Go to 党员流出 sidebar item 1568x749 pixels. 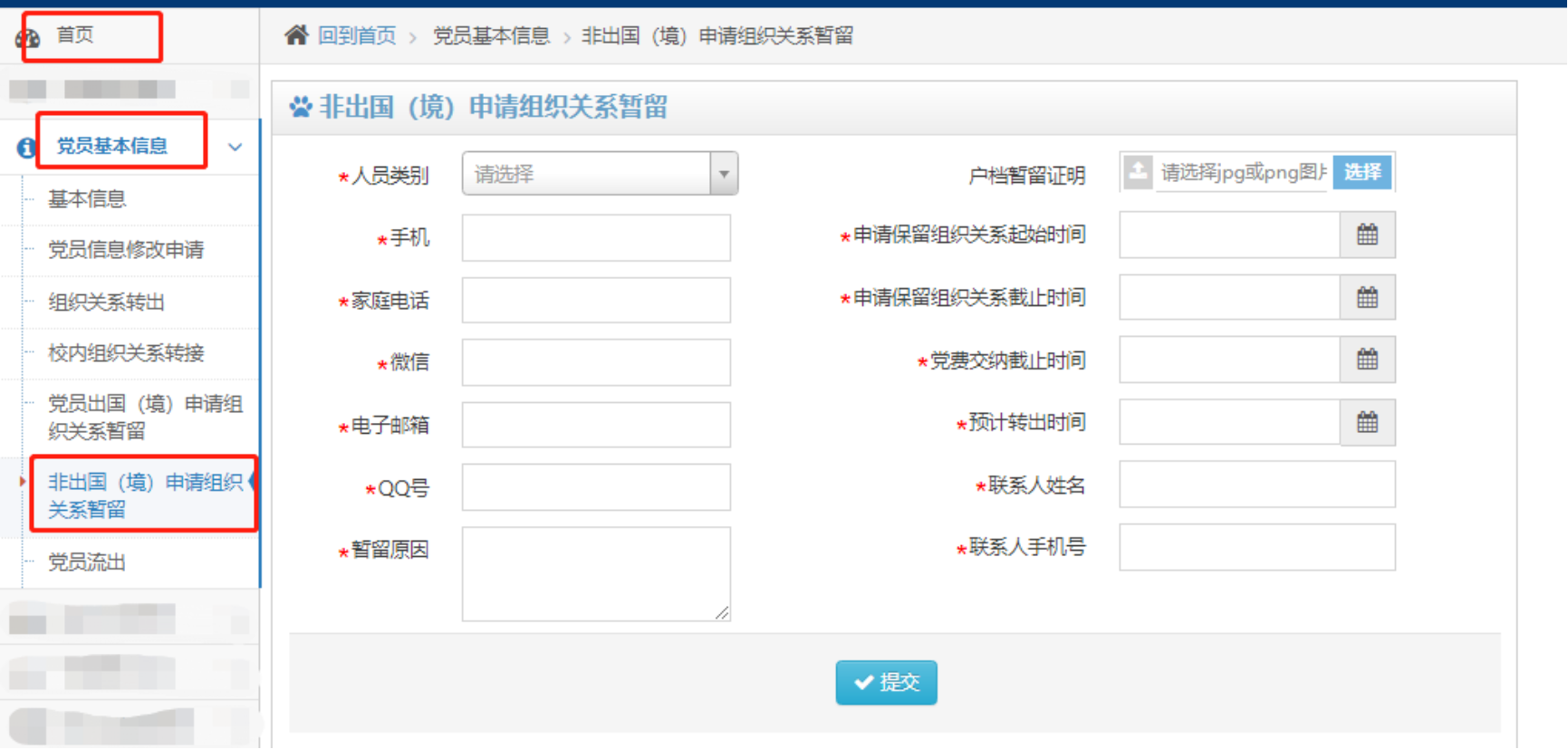(x=87, y=562)
